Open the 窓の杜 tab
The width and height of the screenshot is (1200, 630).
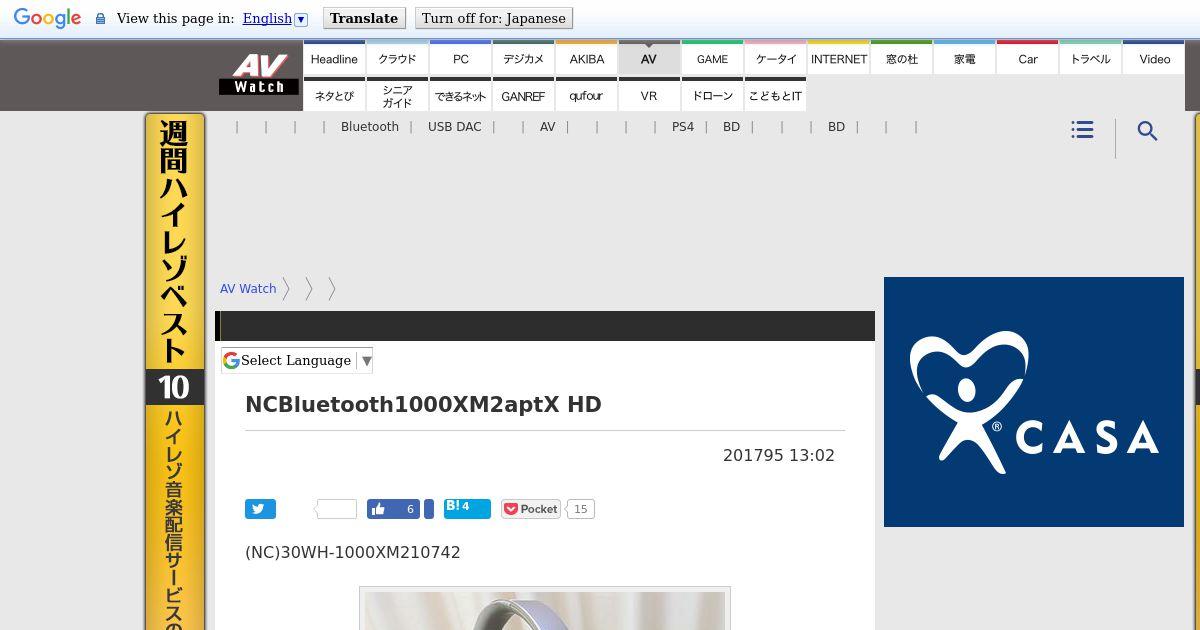[902, 58]
